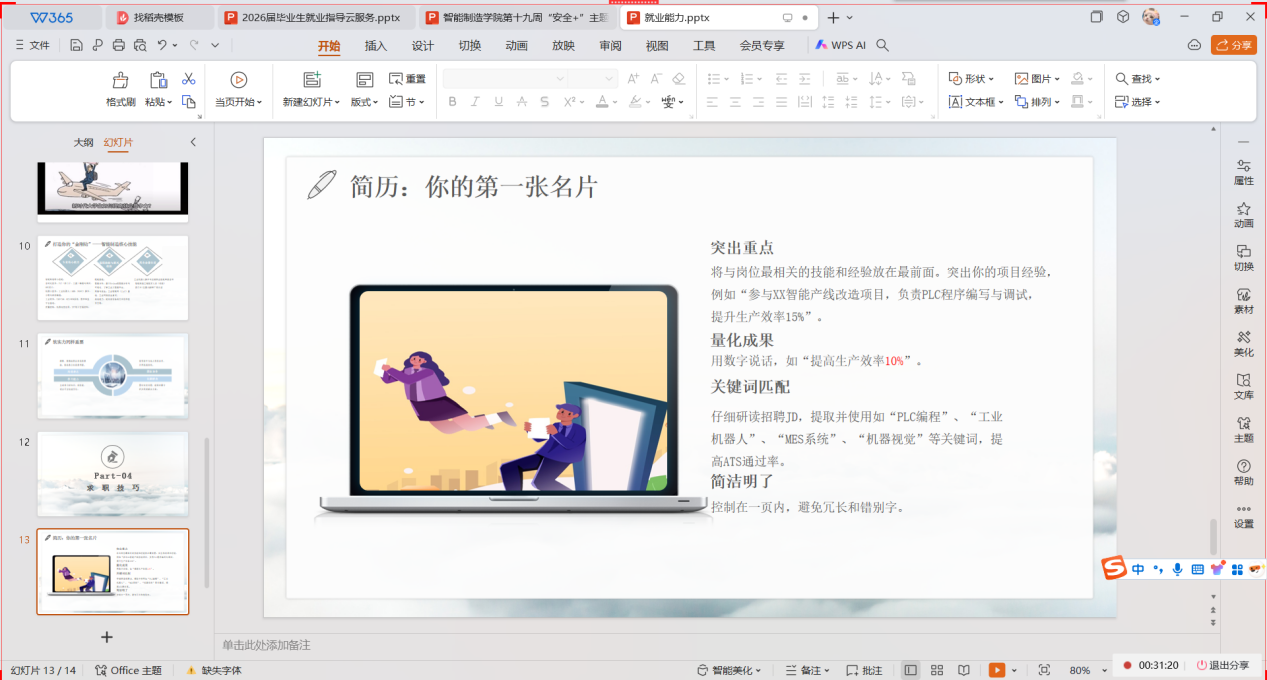Click the cut scissors icon

tap(188, 79)
